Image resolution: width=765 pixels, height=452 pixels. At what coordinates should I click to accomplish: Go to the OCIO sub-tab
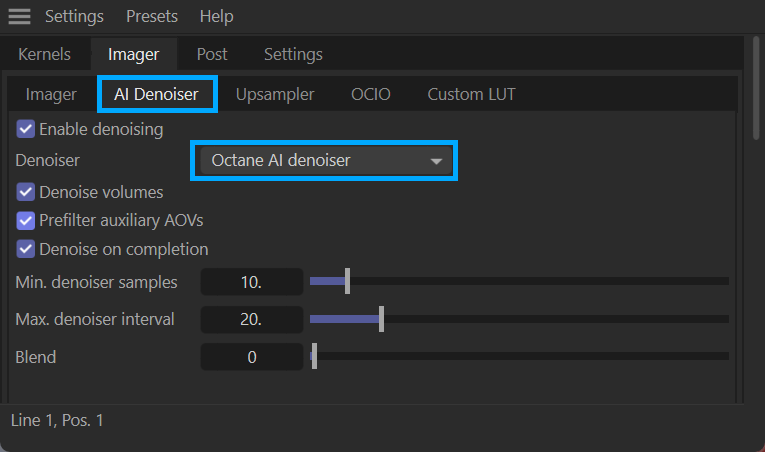370,95
